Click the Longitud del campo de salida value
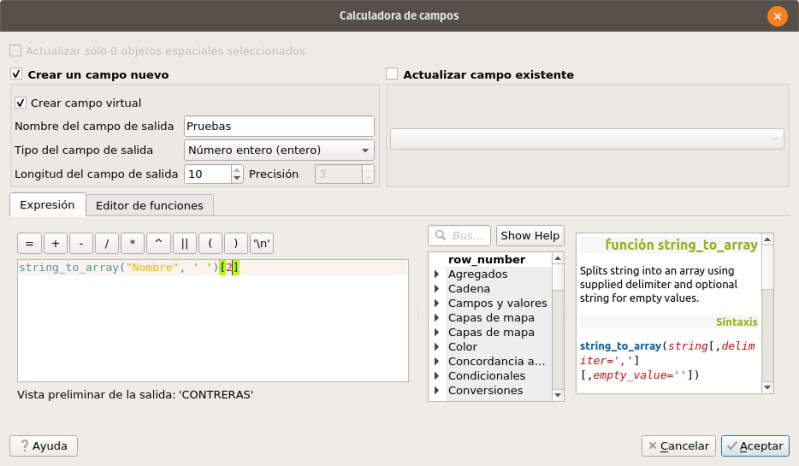This screenshot has width=799, height=466. [208, 174]
